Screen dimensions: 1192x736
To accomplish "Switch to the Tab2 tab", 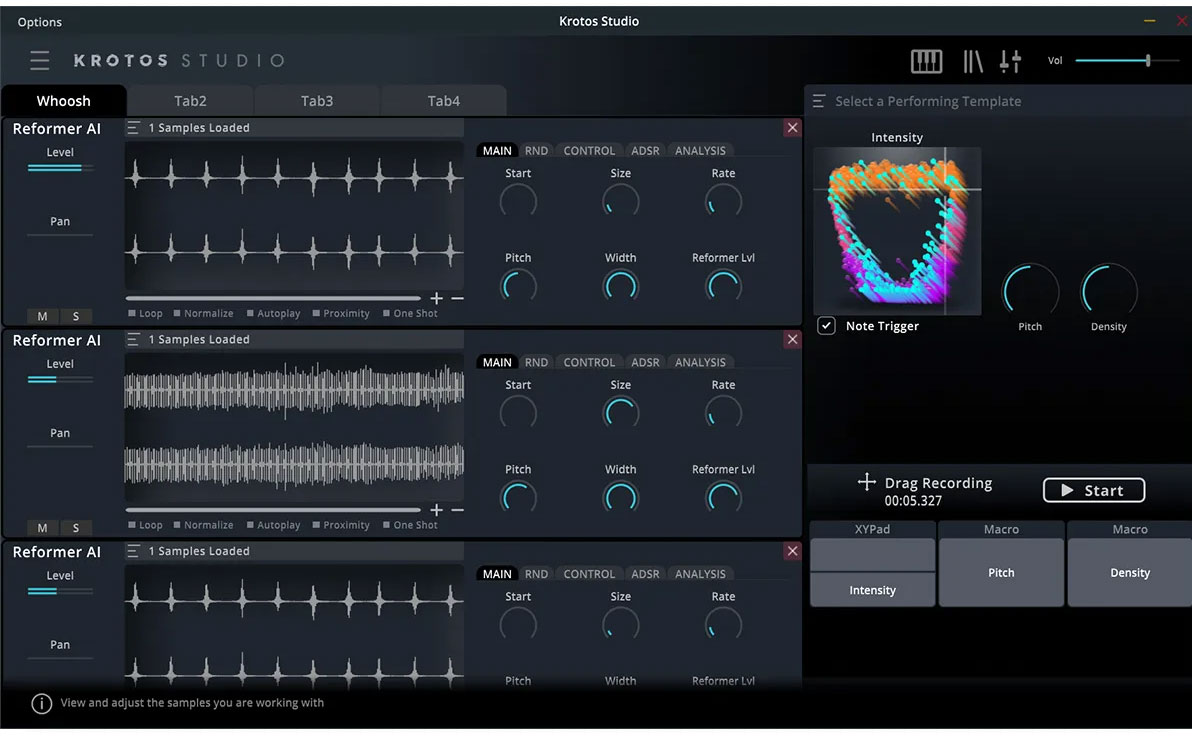I will 190,101.
